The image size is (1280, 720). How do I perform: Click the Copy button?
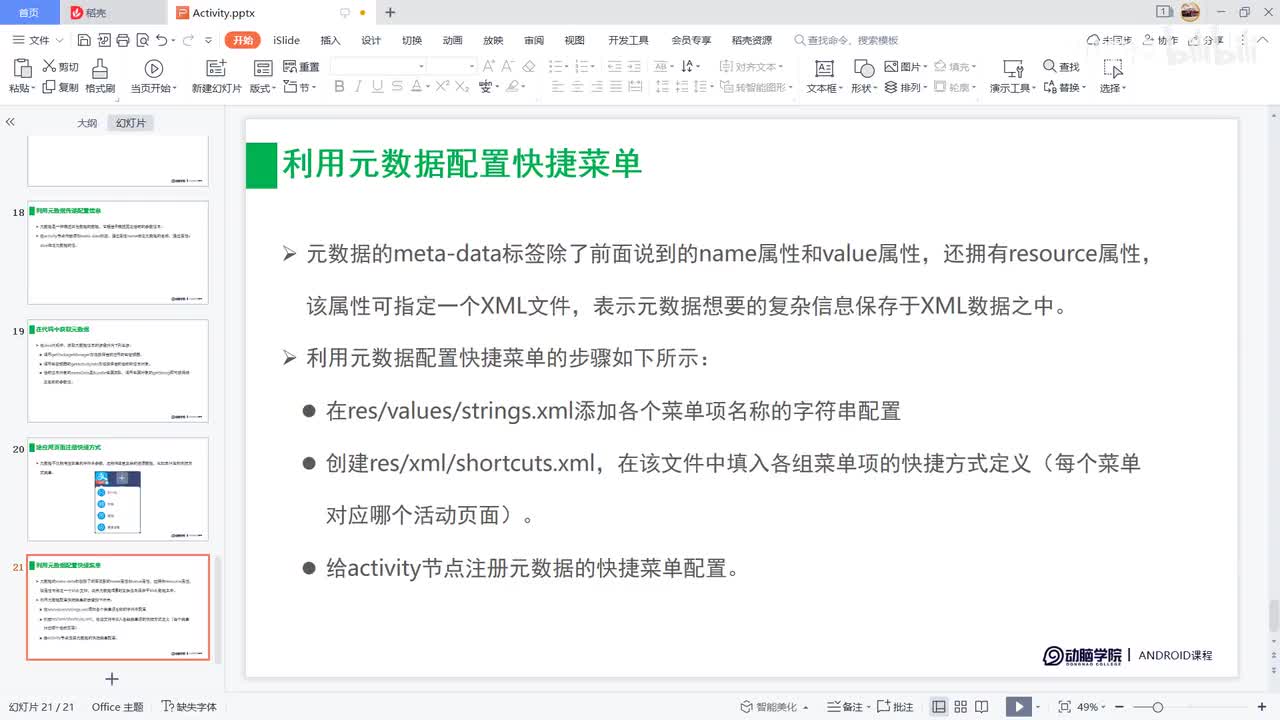(59, 87)
